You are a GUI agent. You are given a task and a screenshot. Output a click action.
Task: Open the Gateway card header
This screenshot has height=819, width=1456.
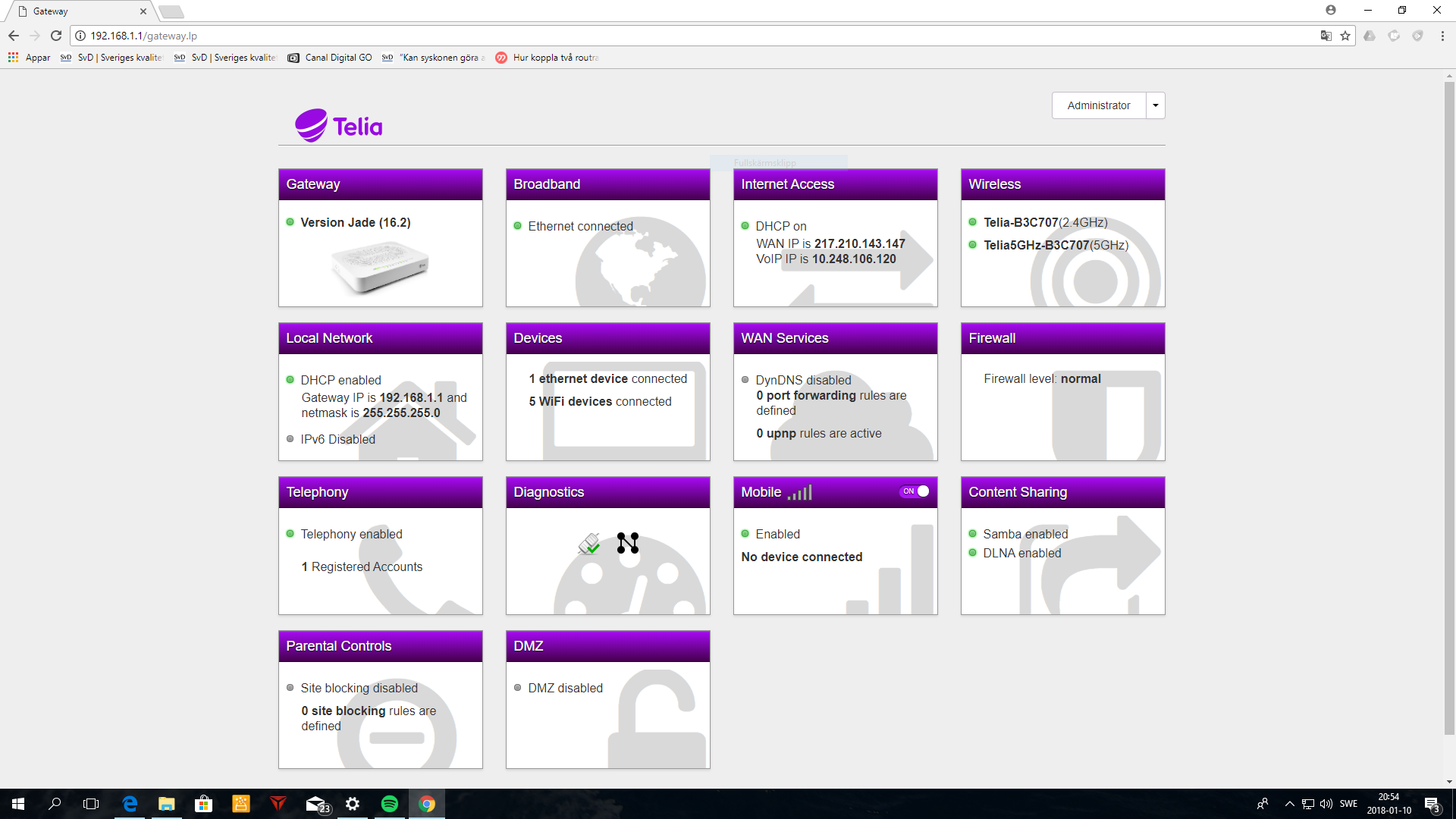(381, 184)
